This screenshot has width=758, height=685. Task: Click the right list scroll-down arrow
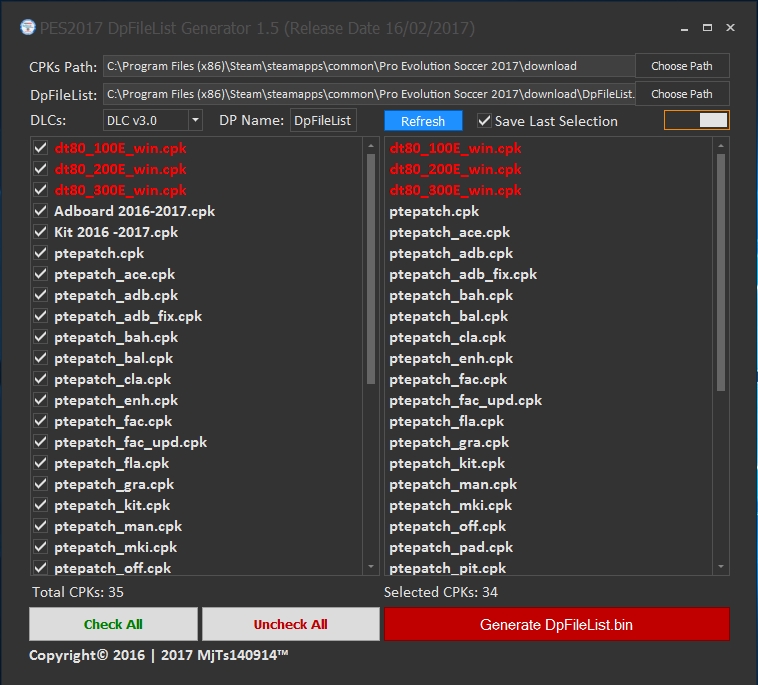pos(721,567)
